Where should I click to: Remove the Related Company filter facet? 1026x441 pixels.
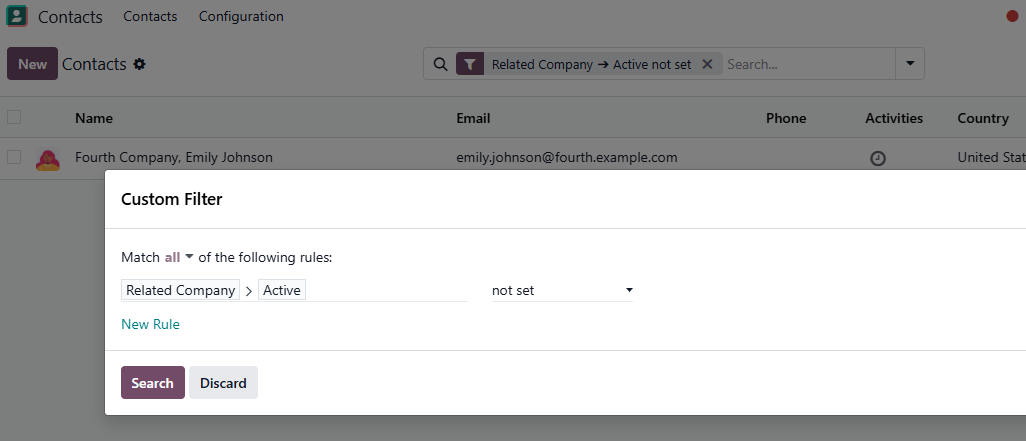pyautogui.click(x=707, y=64)
